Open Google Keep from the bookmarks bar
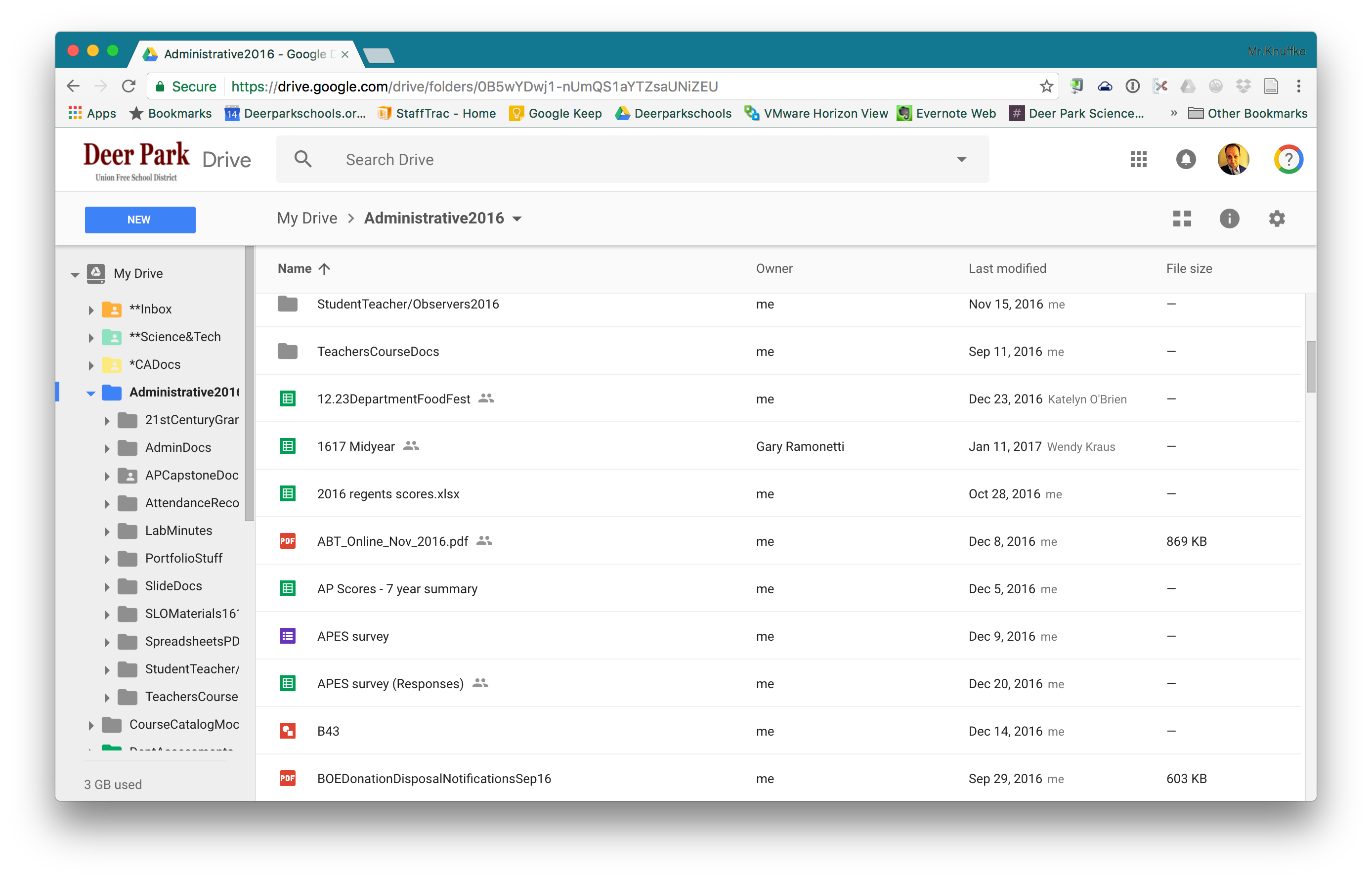Image resolution: width=1372 pixels, height=880 pixels. pos(554,113)
